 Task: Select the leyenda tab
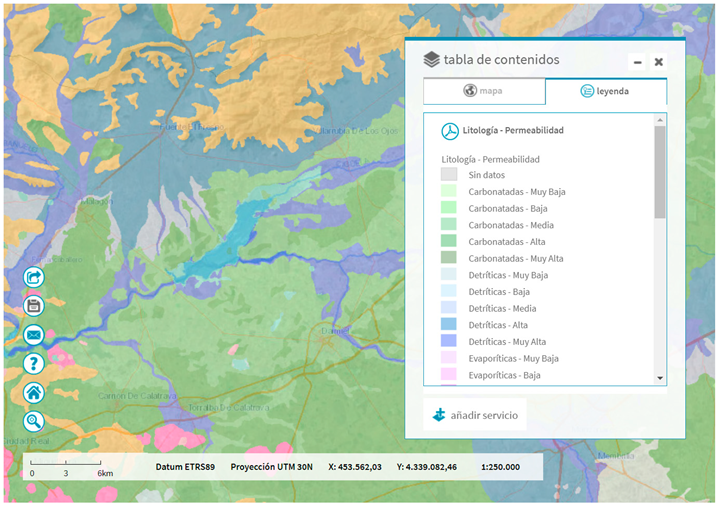pos(606,91)
